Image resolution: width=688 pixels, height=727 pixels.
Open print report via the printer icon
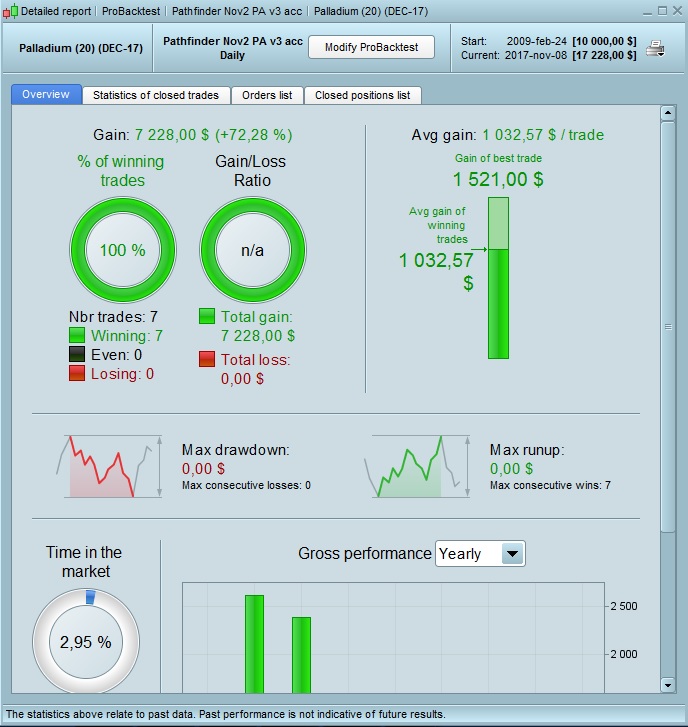pos(656,48)
